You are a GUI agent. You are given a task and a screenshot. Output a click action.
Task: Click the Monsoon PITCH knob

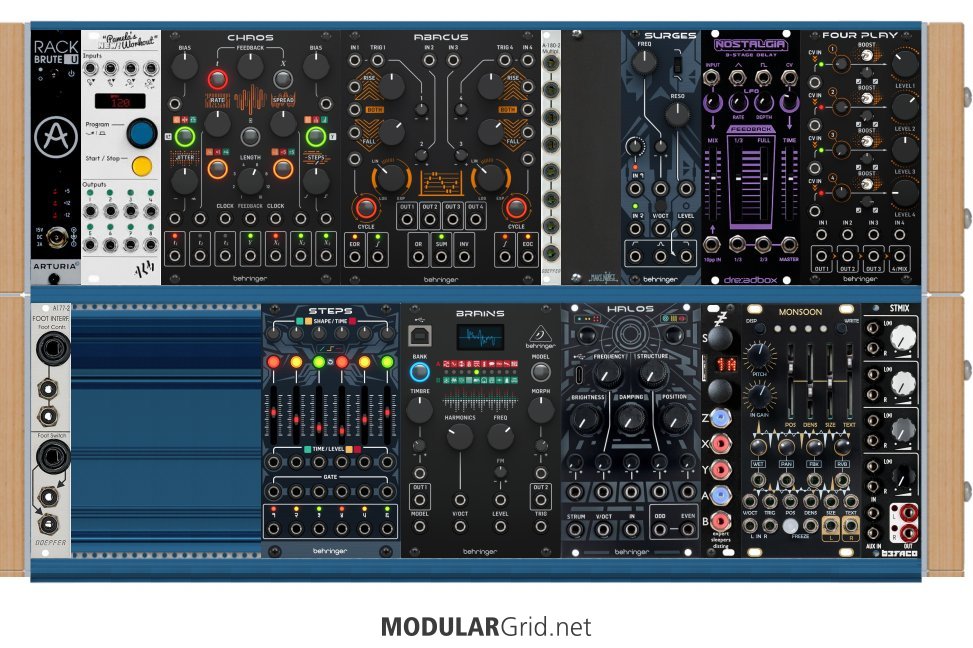[759, 354]
